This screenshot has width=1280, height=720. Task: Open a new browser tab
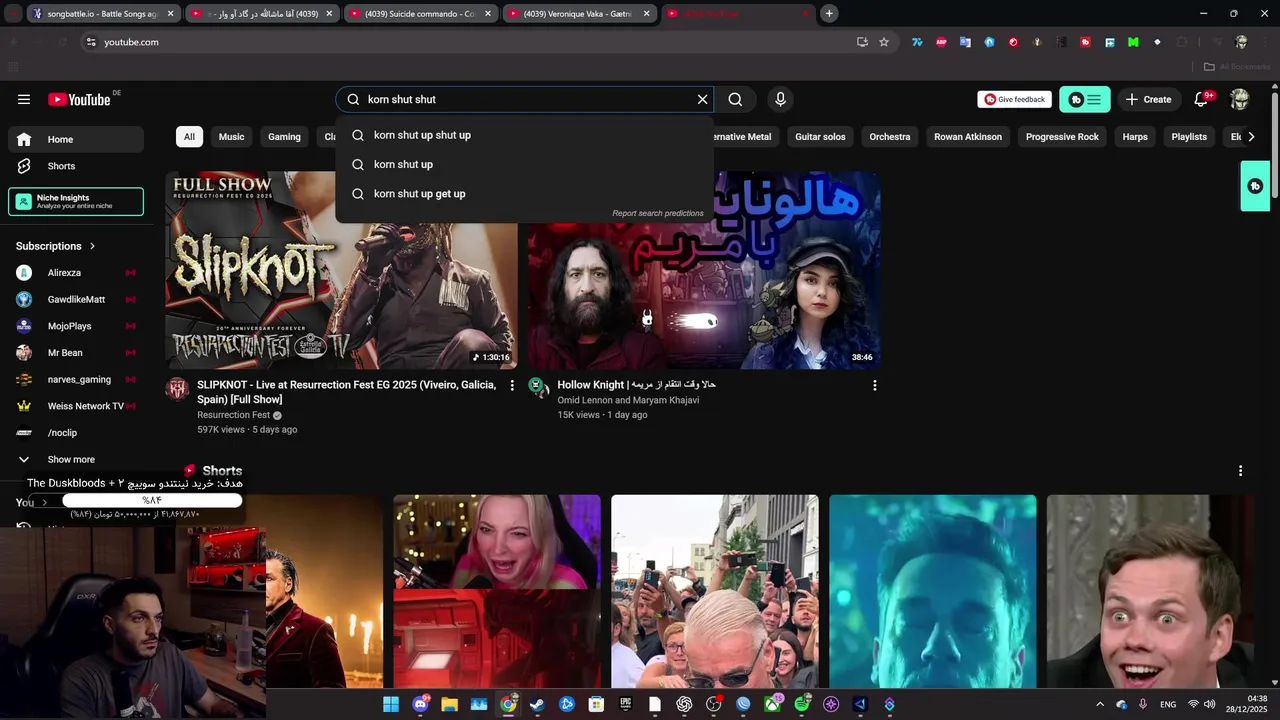pos(829,14)
